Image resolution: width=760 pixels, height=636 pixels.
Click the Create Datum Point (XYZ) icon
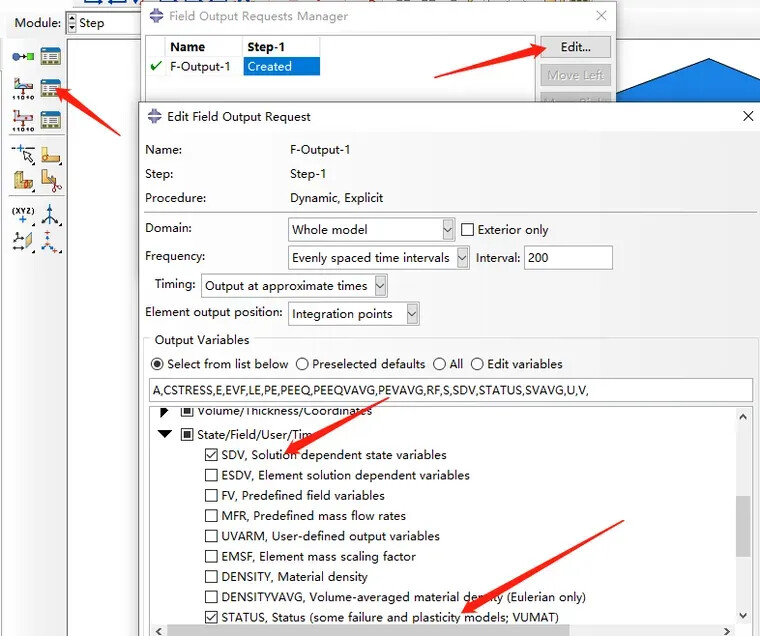point(23,215)
